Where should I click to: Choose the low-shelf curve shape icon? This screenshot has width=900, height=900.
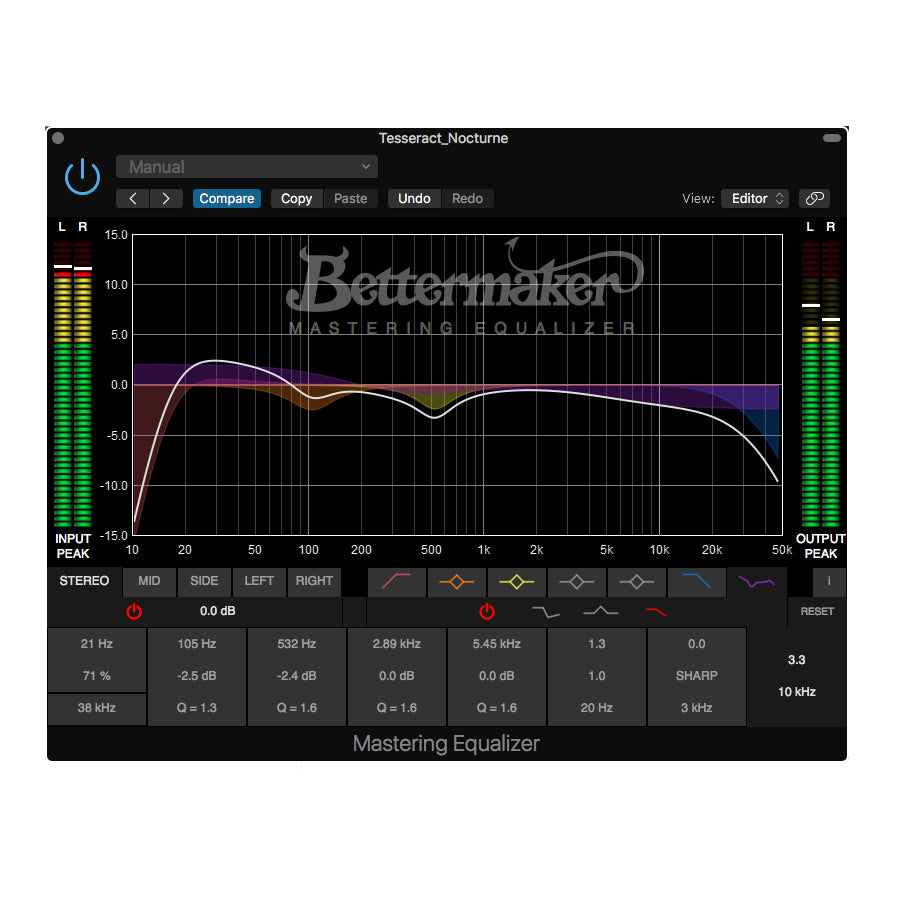point(546,612)
